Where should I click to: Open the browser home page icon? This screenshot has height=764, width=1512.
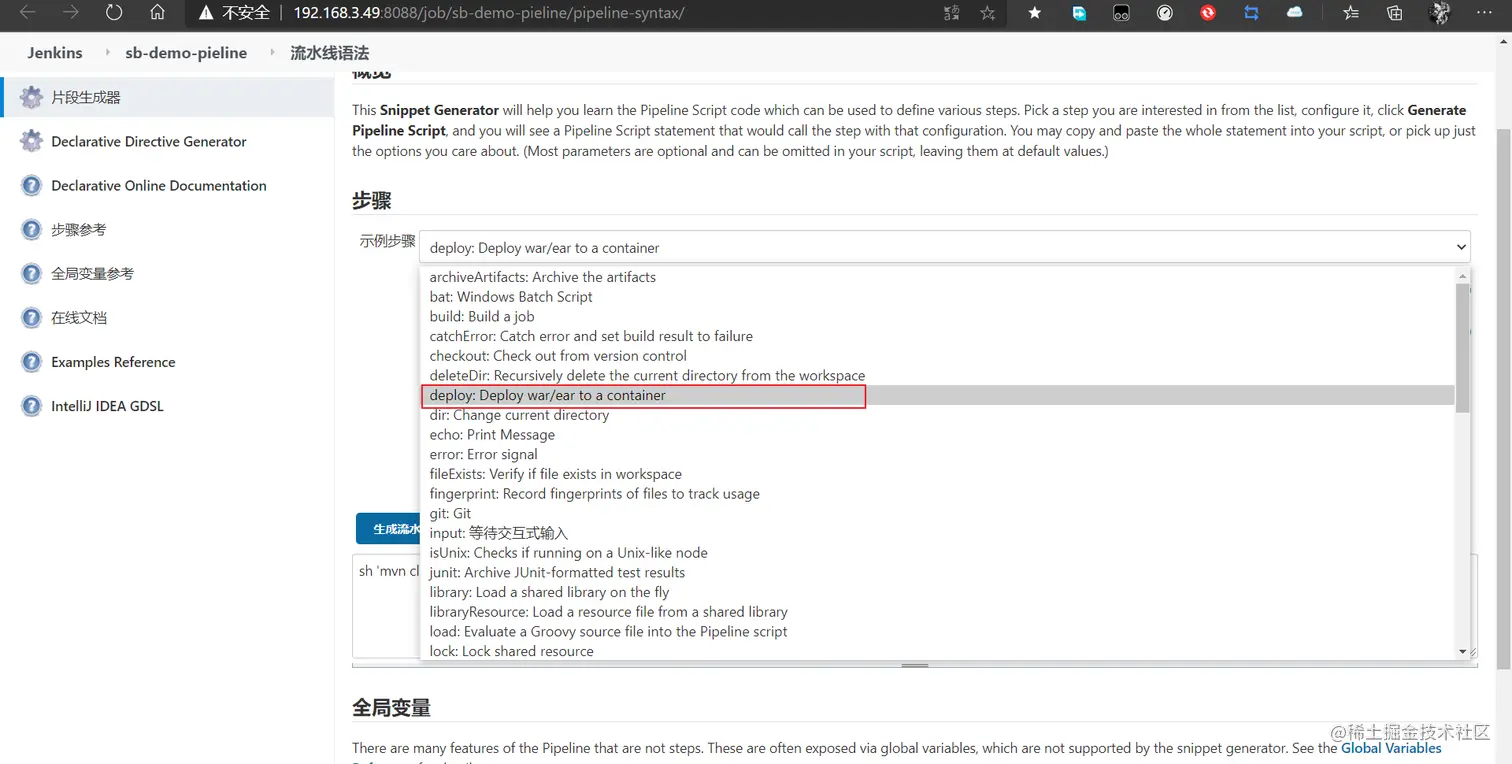[157, 13]
